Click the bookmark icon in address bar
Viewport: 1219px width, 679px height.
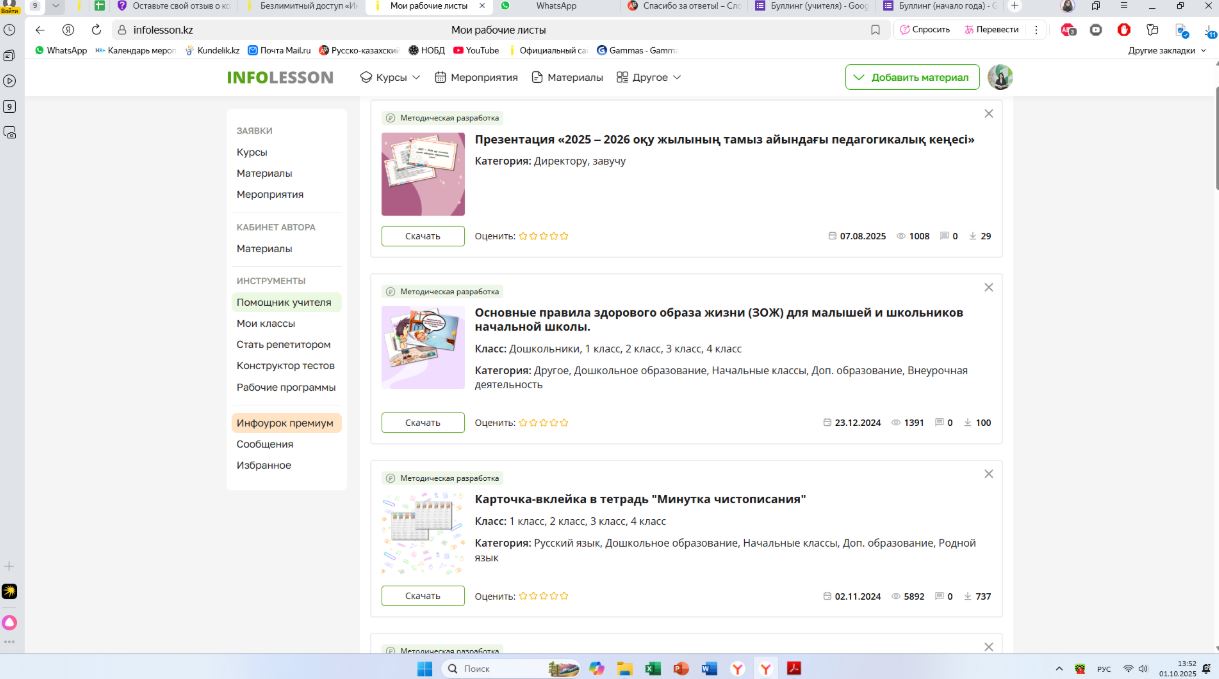pyautogui.click(x=875, y=30)
